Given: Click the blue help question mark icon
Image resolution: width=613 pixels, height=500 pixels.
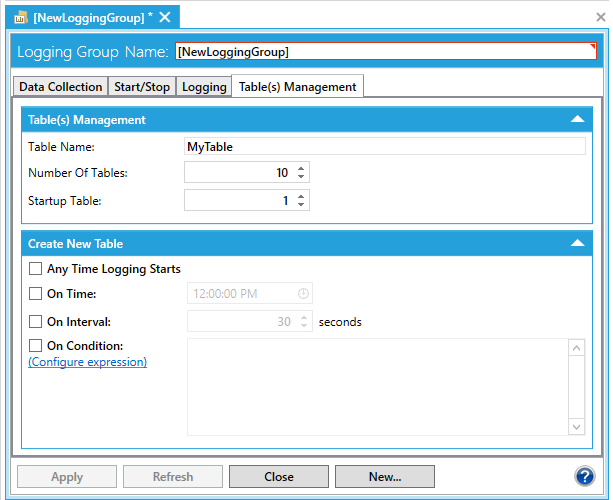Looking at the screenshot, I should 585,477.
